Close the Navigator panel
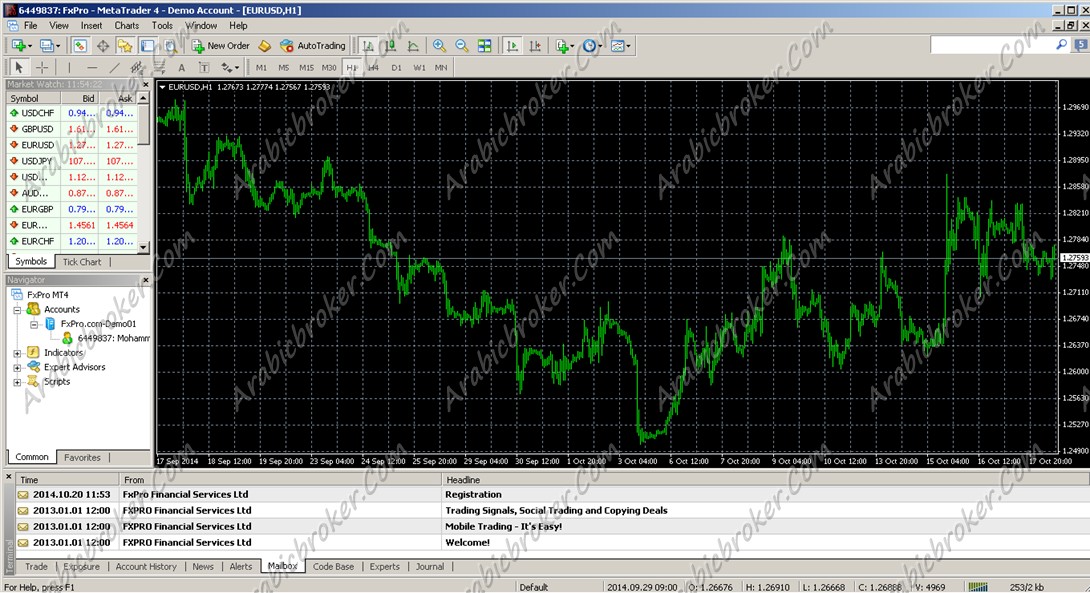Screen dimensions: 1090x593 click(145, 279)
